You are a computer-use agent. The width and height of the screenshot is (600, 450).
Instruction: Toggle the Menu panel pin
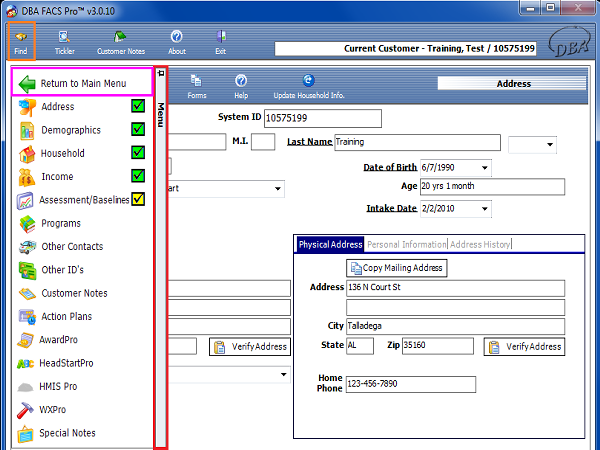click(161, 73)
